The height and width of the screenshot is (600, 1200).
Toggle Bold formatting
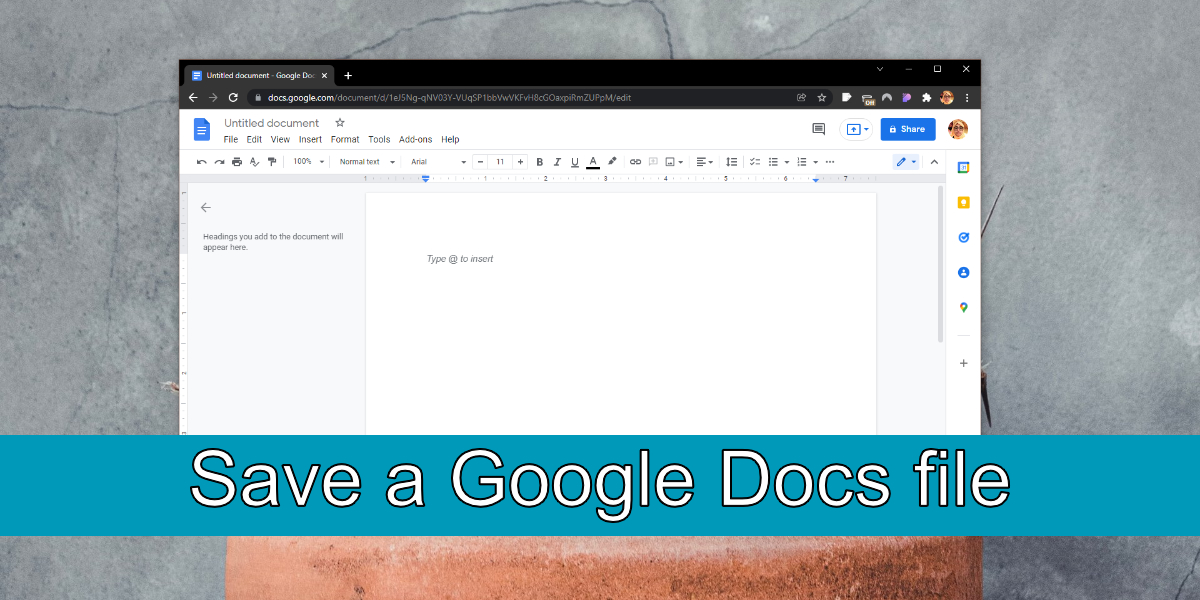540,162
